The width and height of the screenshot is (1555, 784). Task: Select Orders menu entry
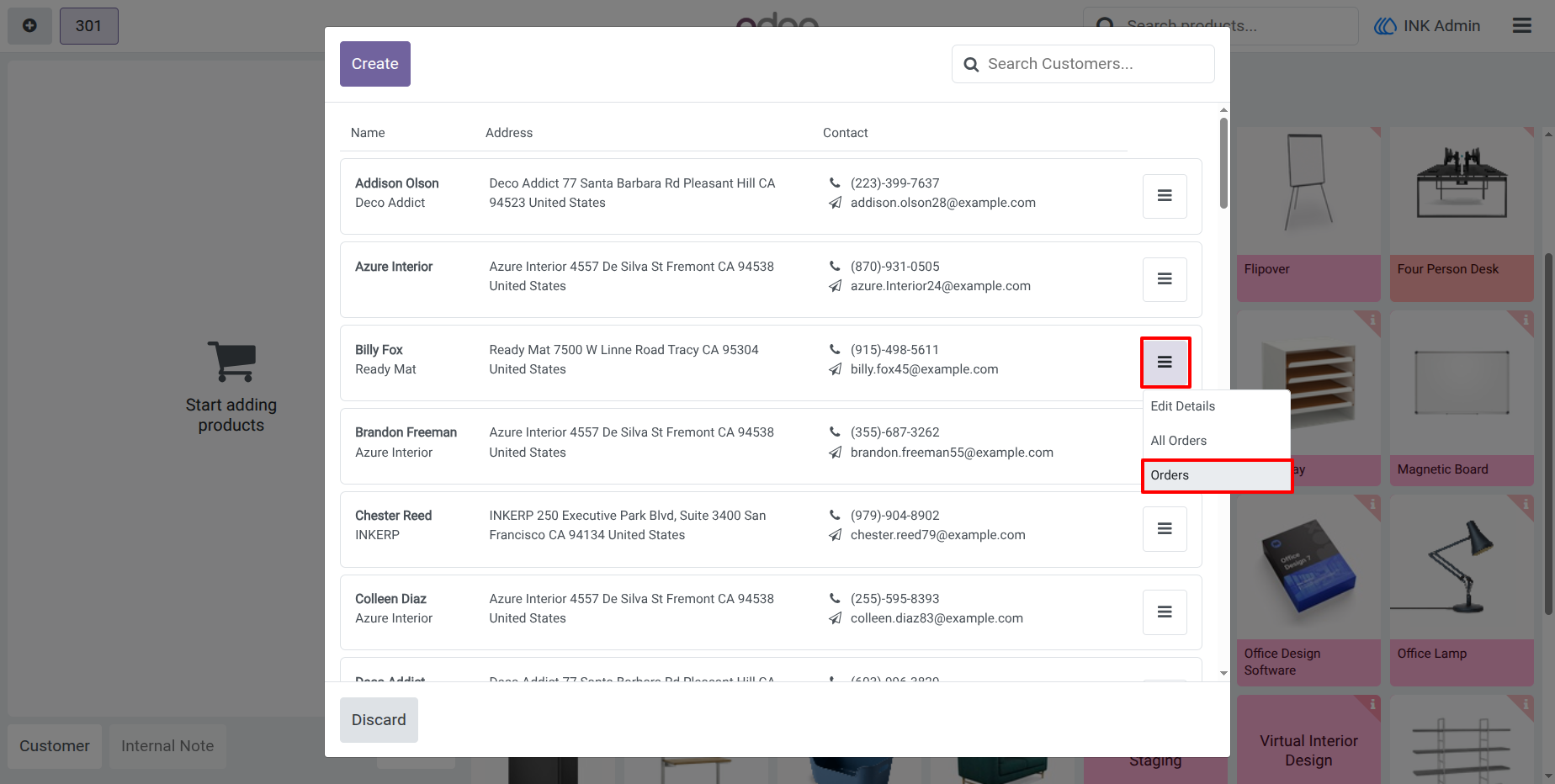click(1216, 475)
